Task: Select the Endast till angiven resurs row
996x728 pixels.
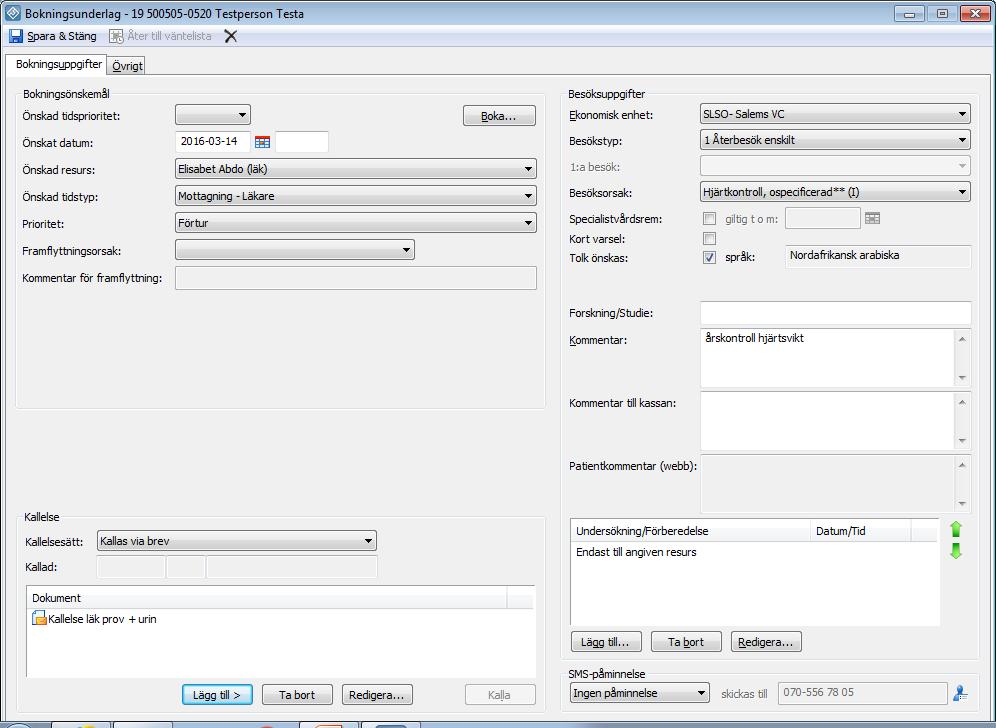Action: (755, 552)
